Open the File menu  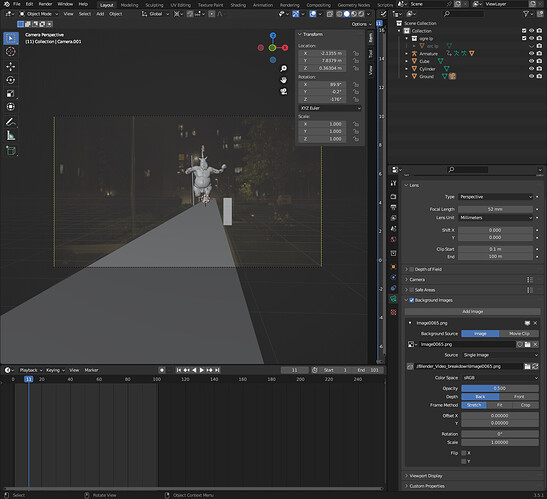[x=17, y=4]
